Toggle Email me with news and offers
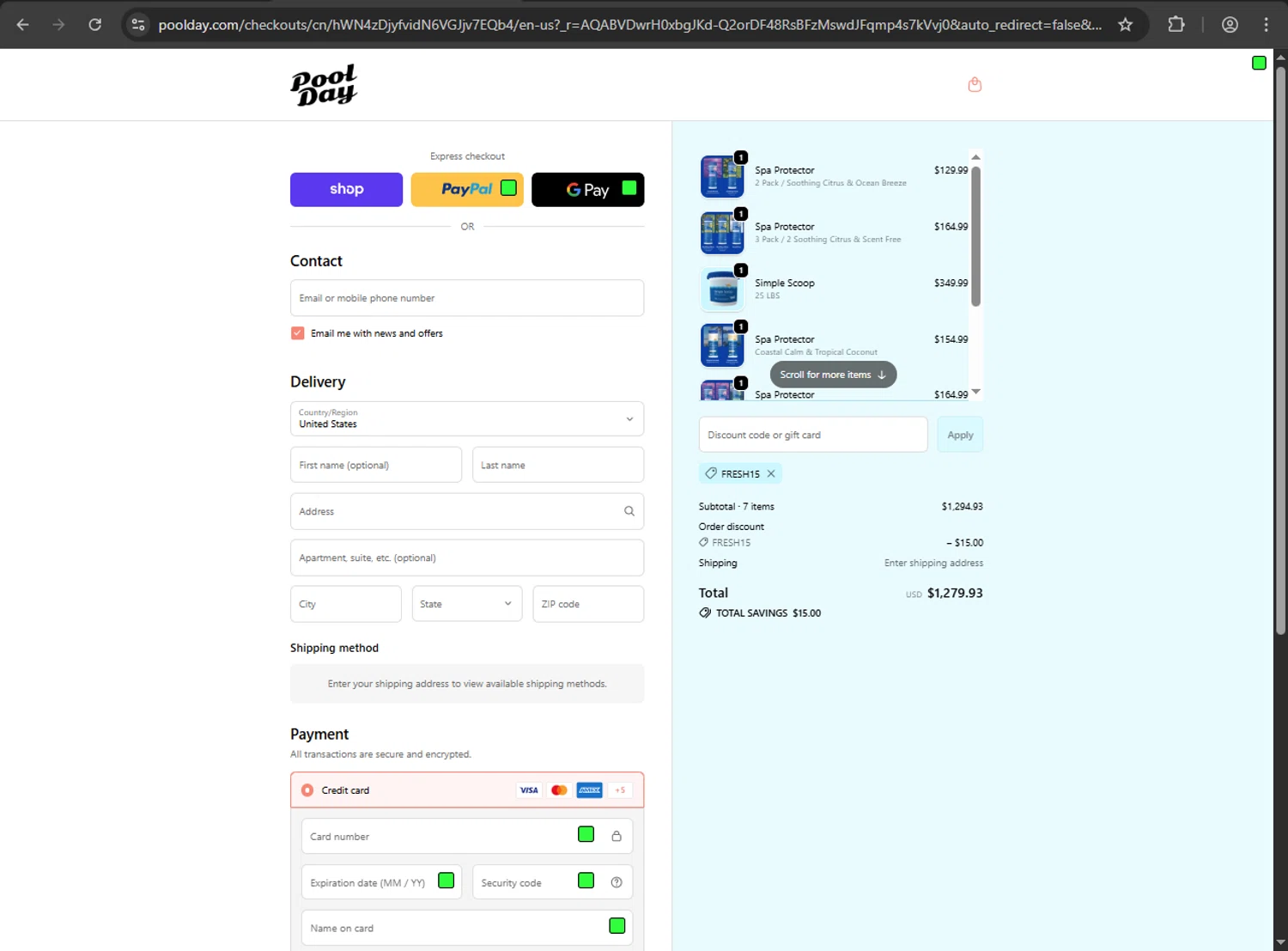The height and width of the screenshot is (951, 1288). coord(298,333)
